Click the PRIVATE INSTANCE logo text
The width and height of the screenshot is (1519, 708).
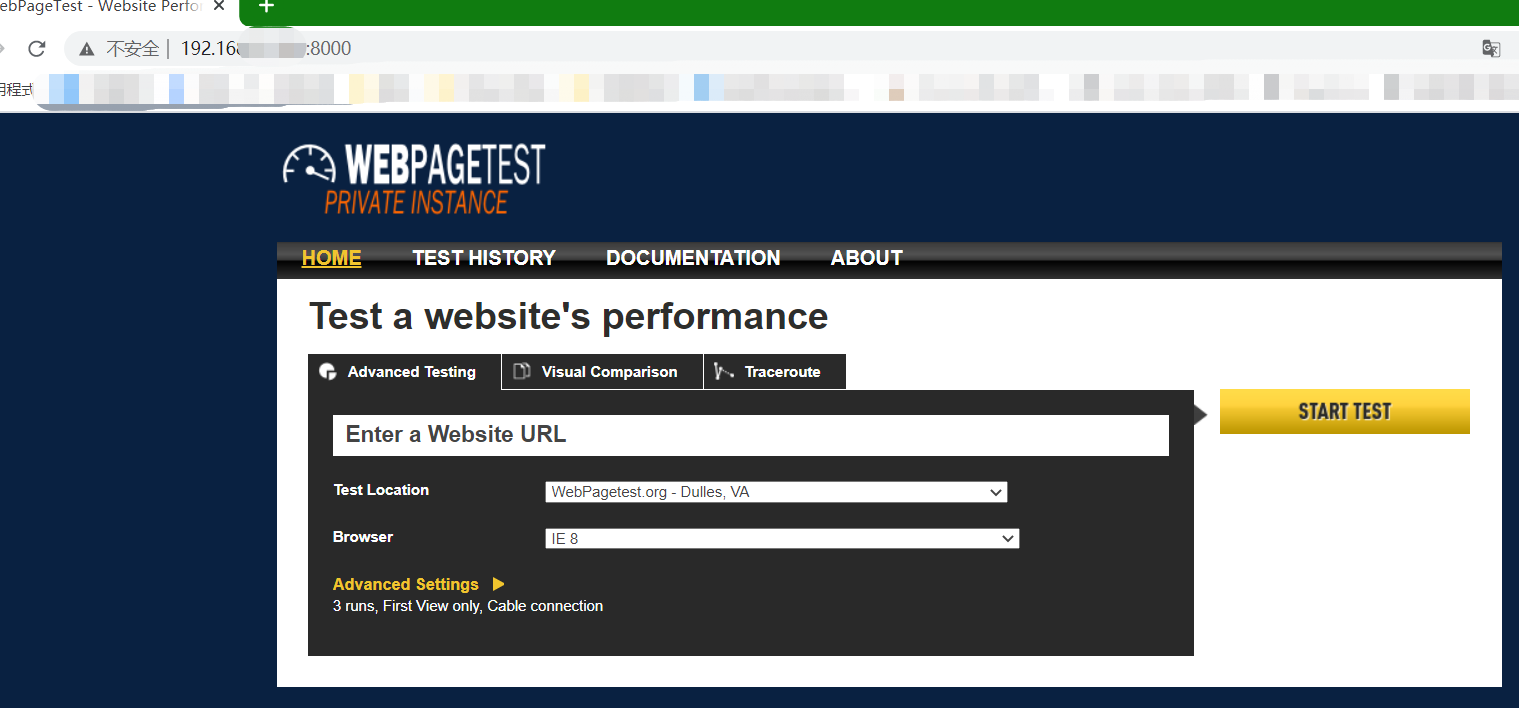416,202
